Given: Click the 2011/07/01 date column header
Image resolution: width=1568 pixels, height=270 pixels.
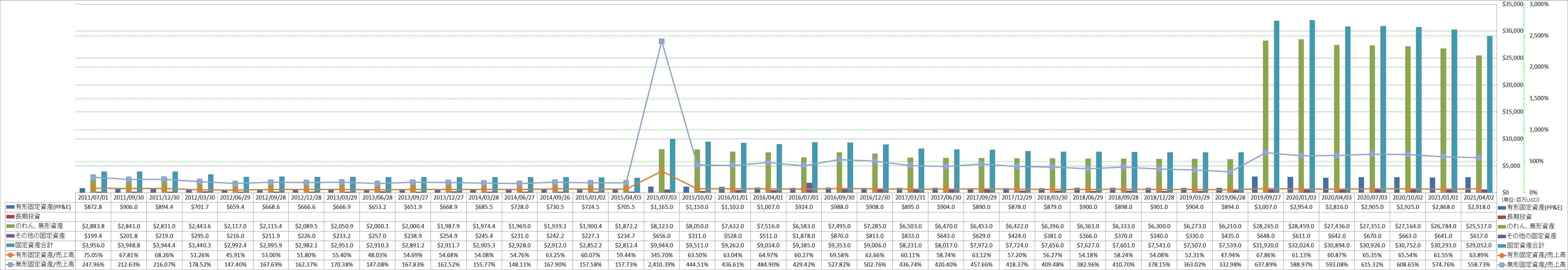Looking at the screenshot, I should pyautogui.click(x=93, y=198).
